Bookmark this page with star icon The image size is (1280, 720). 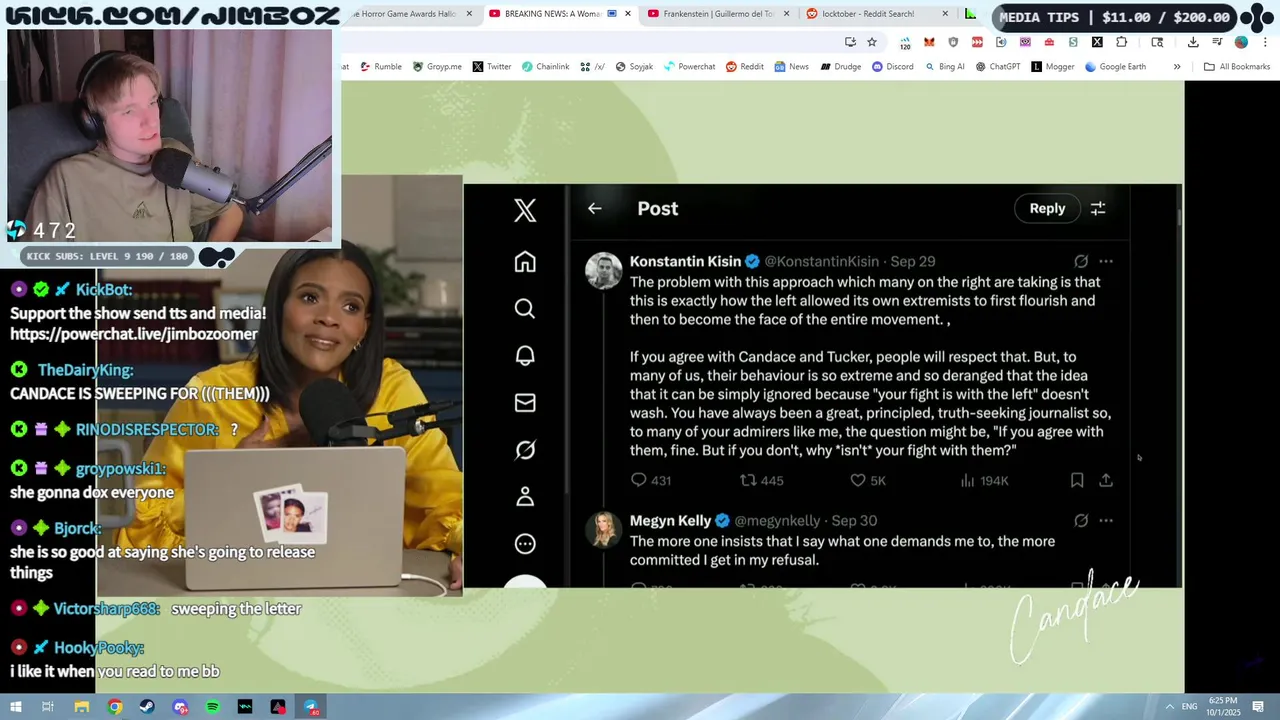(x=872, y=42)
